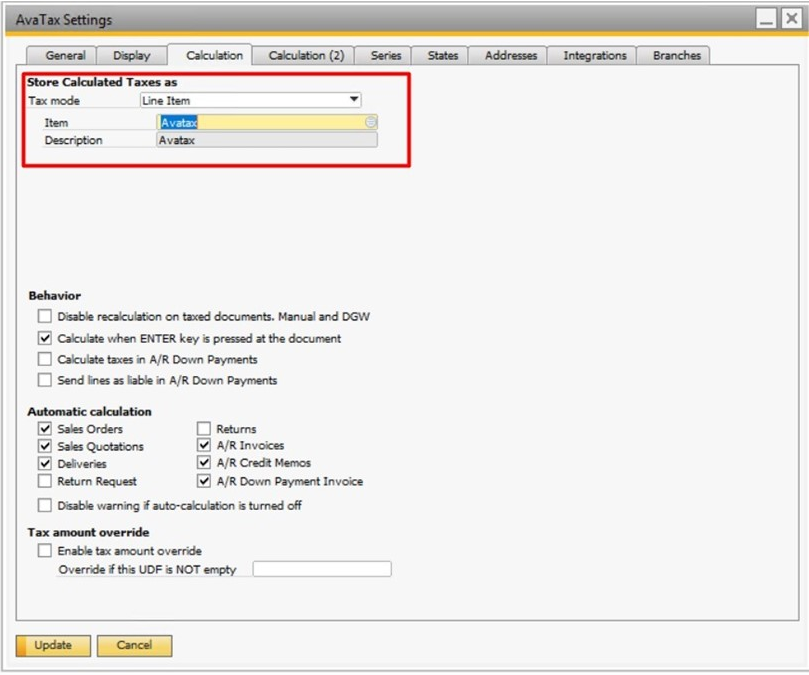Image resolution: width=809 pixels, height=675 pixels.
Task: Uncheck the Deliveries checkbox
Action: 45,463
